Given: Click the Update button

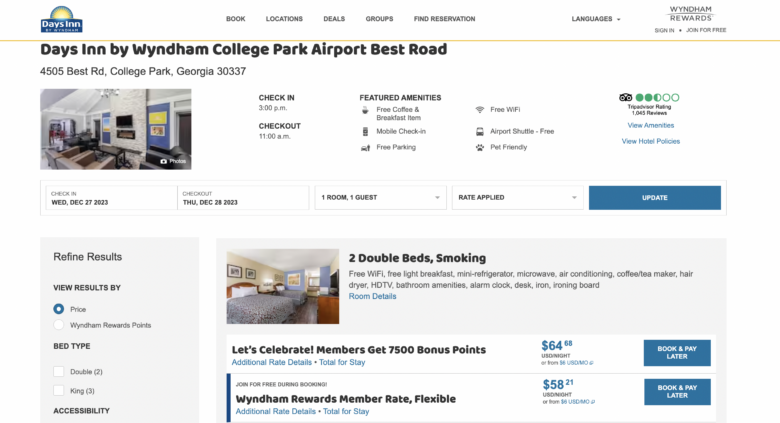Looking at the screenshot, I should coord(655,198).
